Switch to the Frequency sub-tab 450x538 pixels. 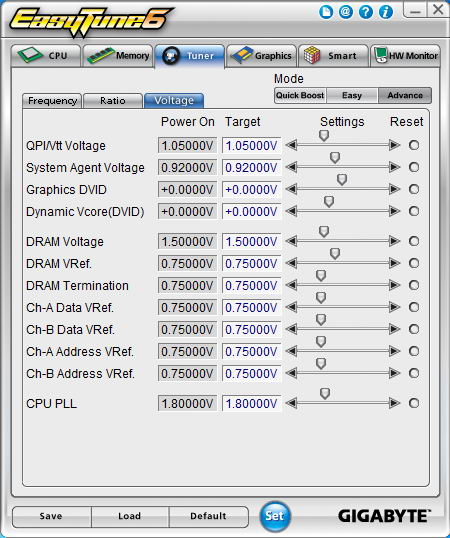pos(52,101)
